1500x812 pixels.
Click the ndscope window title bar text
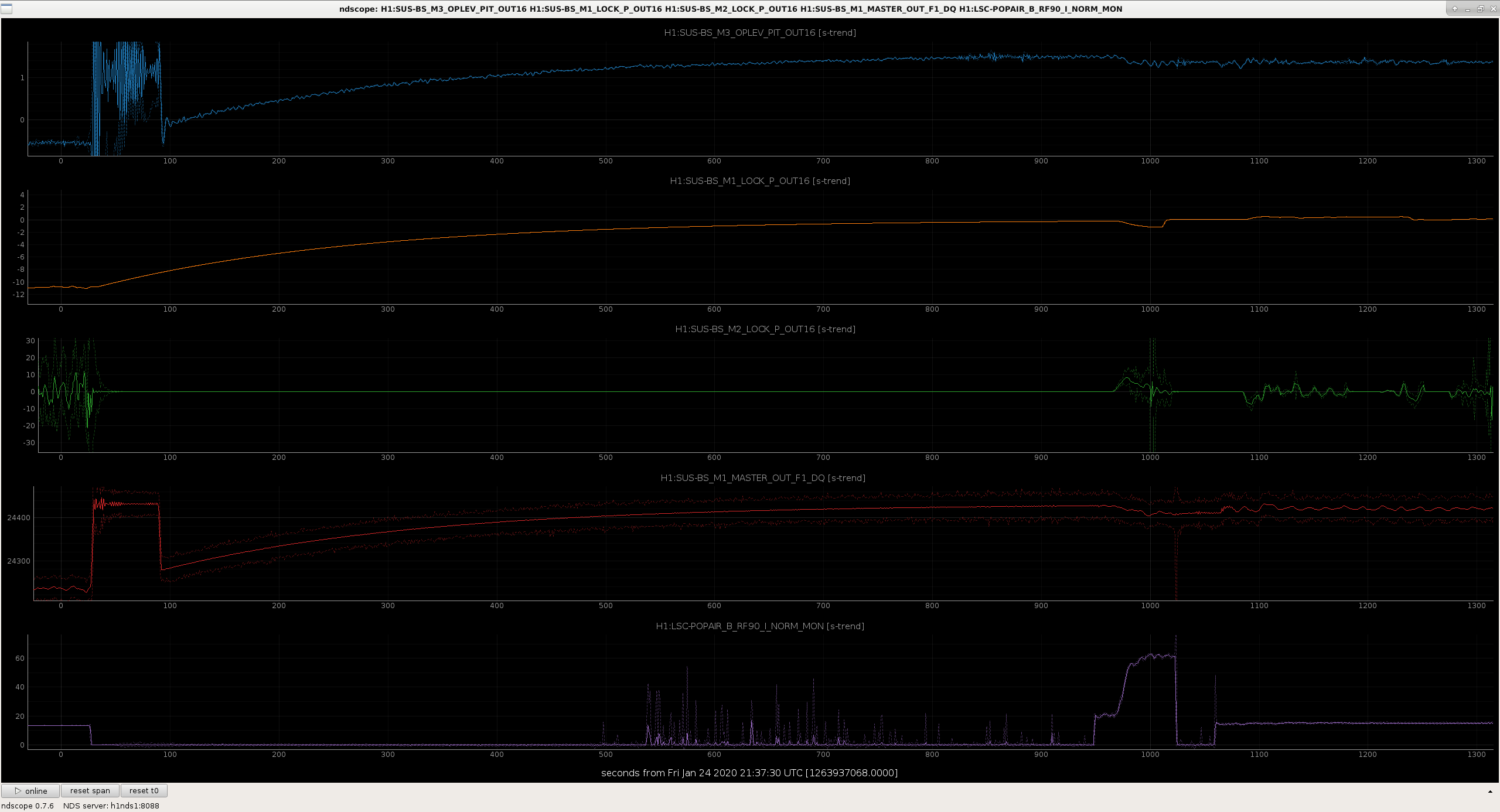click(731, 9)
